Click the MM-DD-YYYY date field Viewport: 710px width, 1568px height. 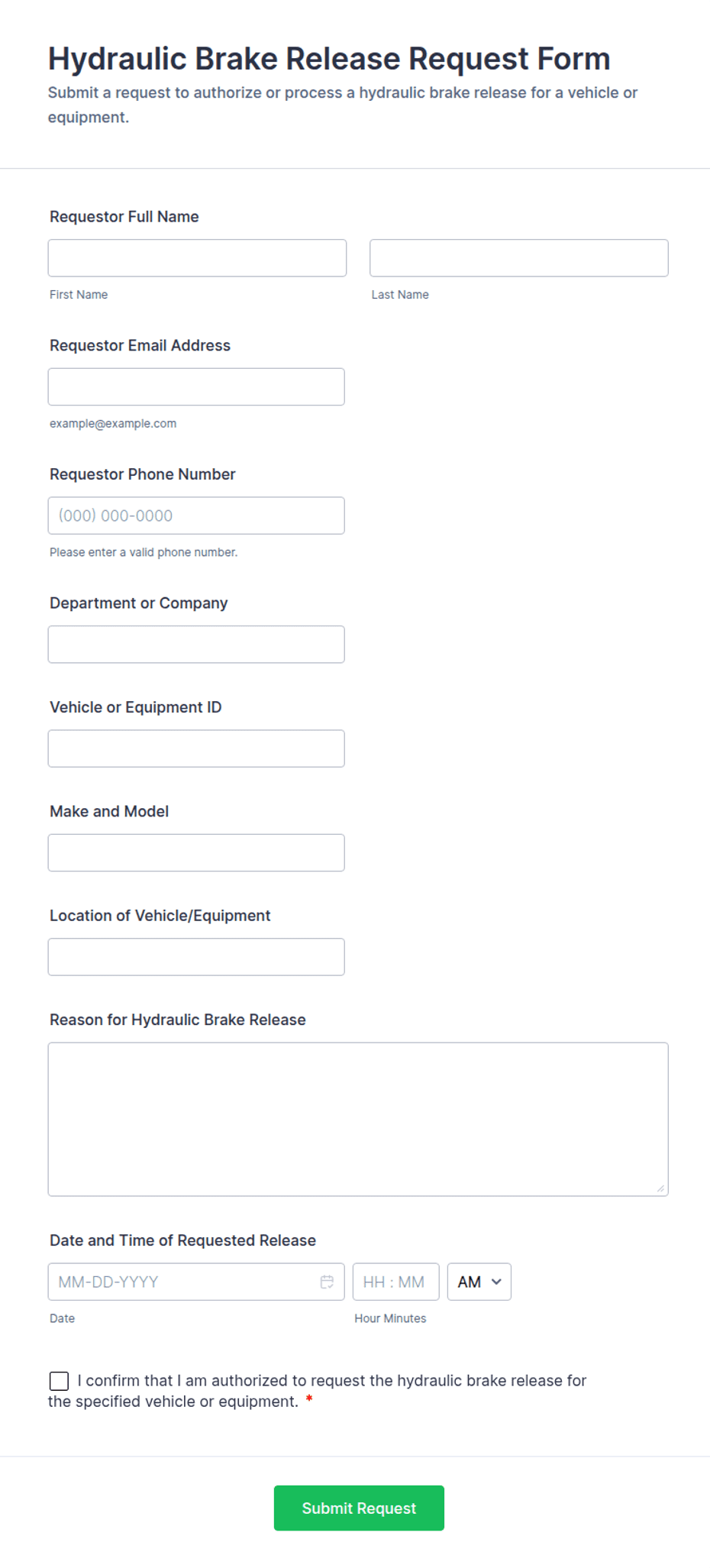[196, 1282]
